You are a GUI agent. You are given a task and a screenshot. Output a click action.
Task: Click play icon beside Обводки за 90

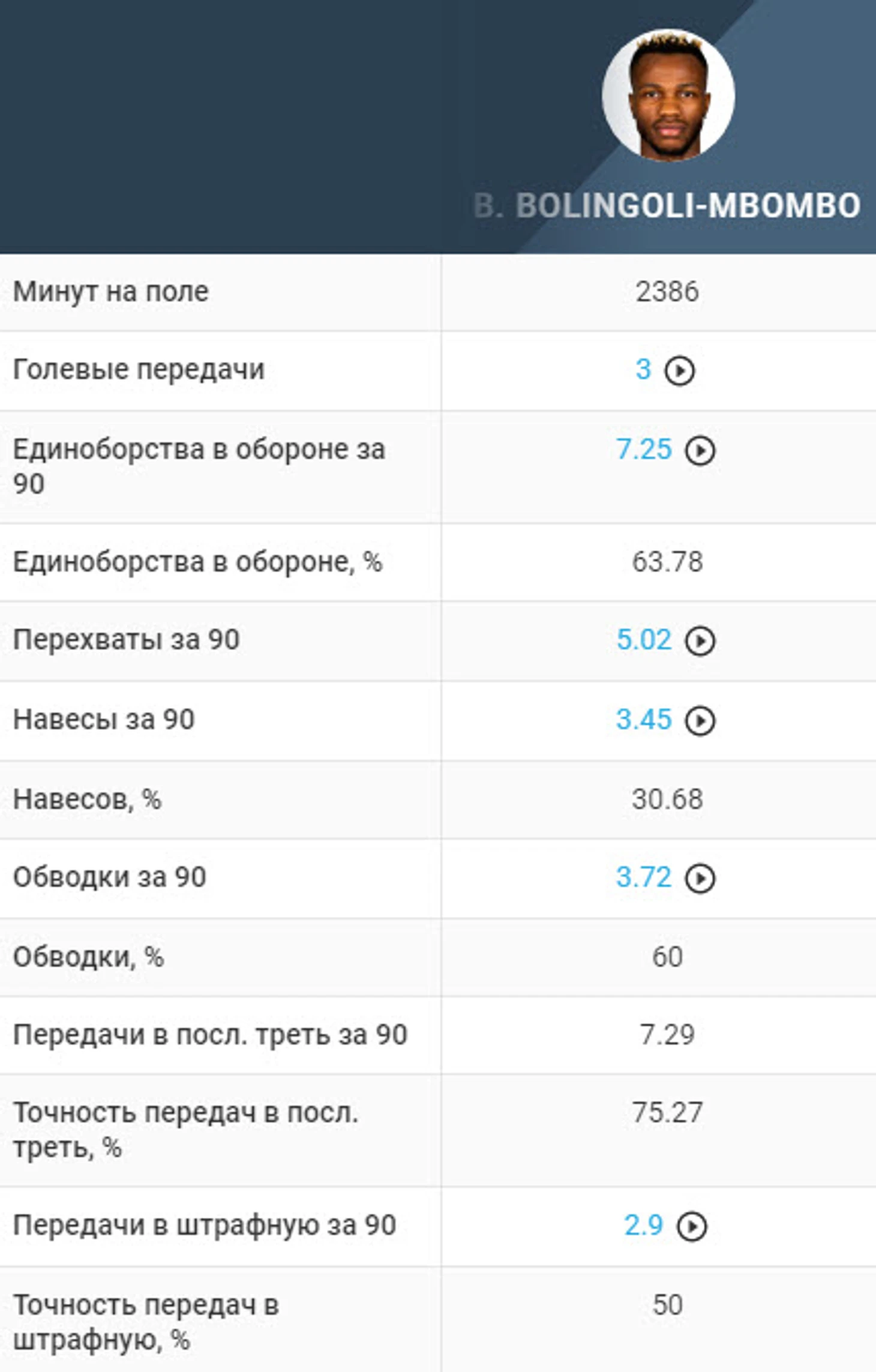(x=700, y=878)
